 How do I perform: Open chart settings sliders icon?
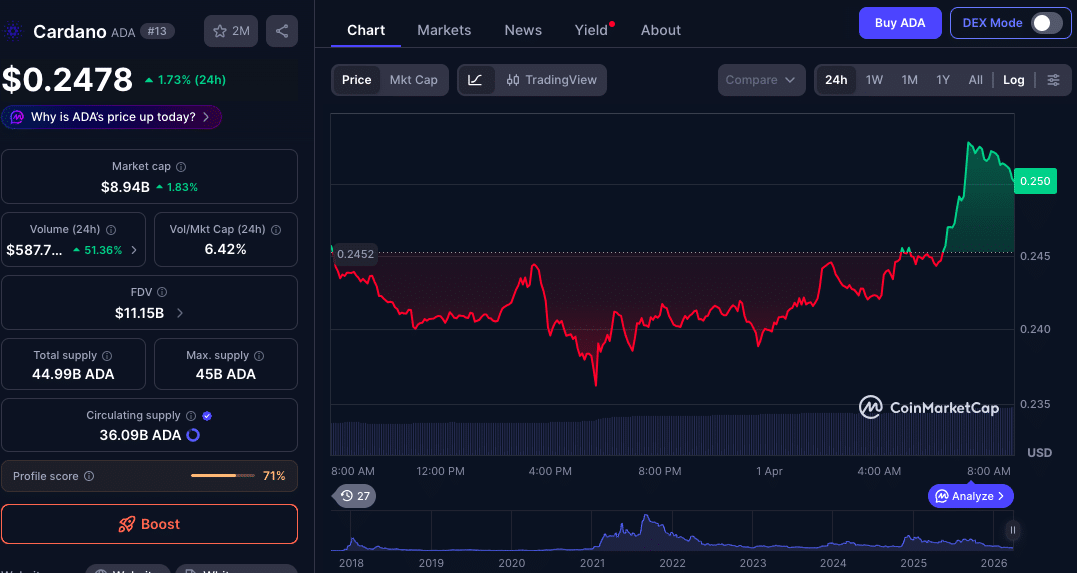tap(1053, 80)
